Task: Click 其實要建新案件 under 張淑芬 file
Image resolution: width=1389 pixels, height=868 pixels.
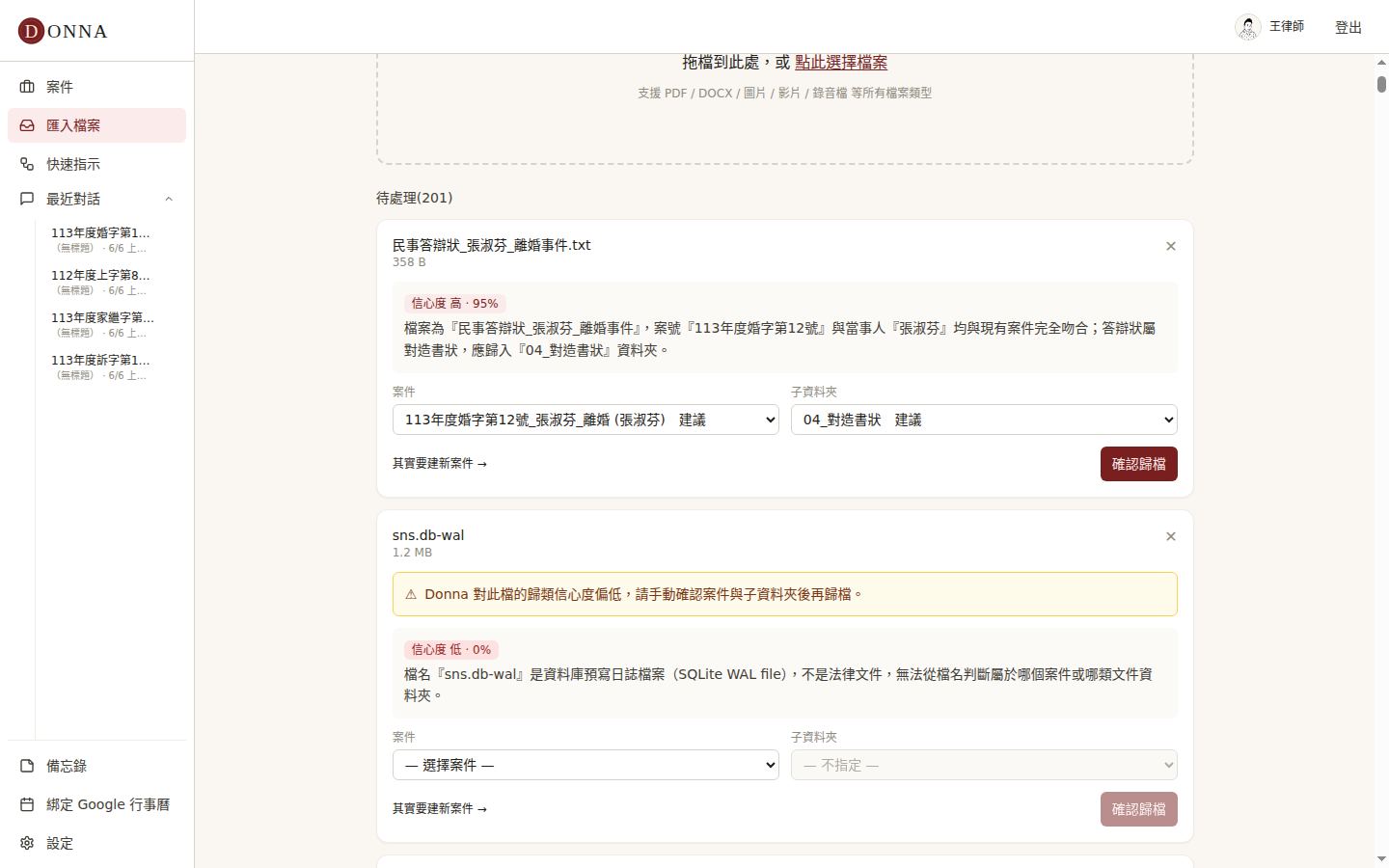Action: point(440,464)
